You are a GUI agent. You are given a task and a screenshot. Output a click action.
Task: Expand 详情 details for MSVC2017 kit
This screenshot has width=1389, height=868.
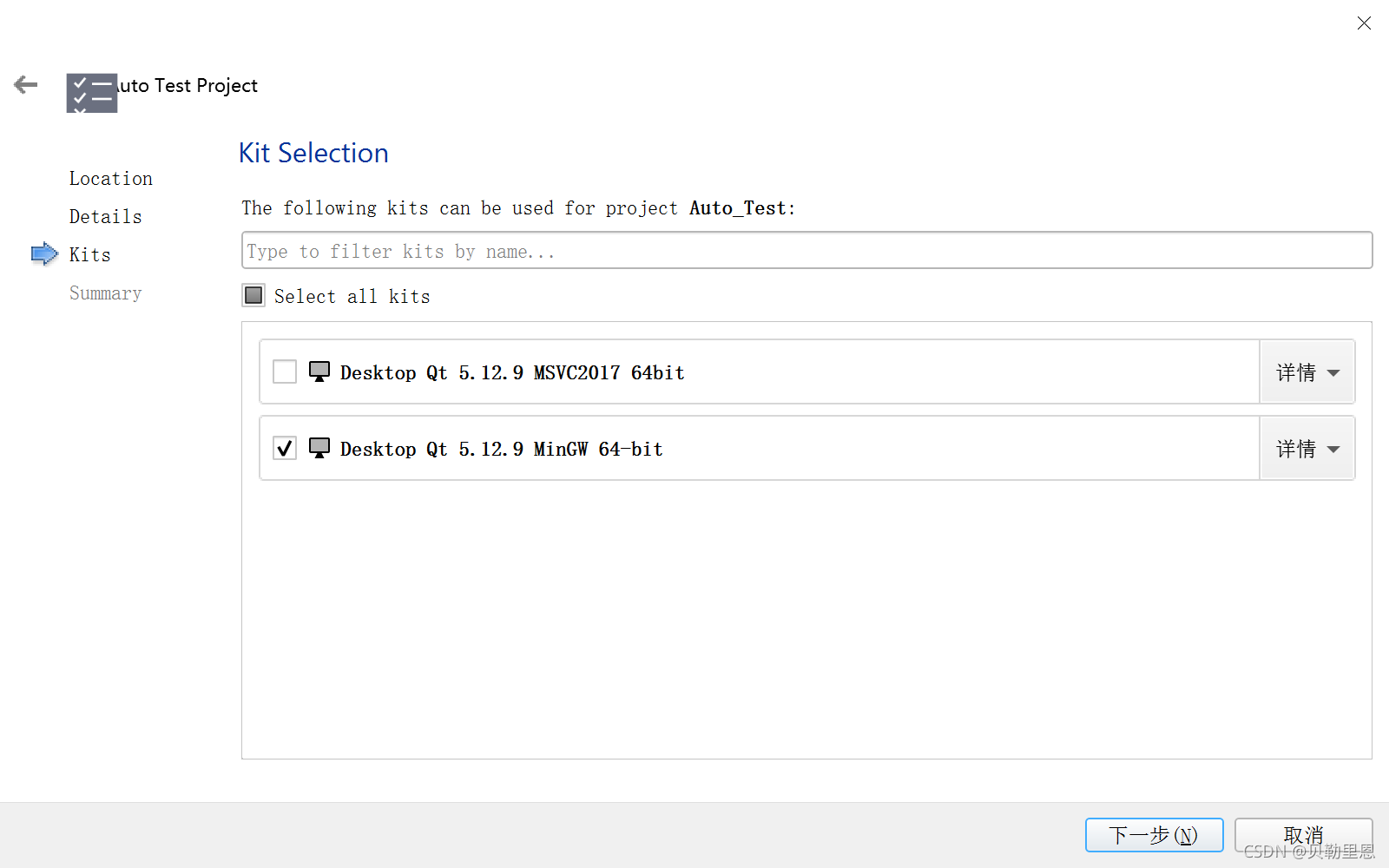point(1307,372)
